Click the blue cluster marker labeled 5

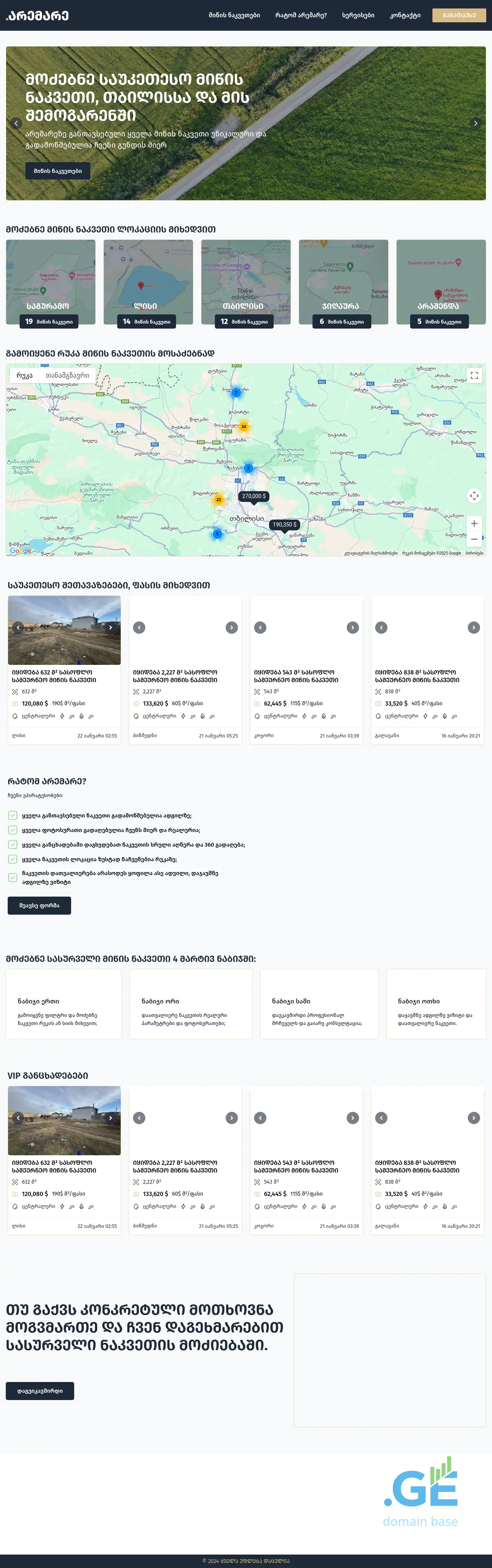click(x=217, y=534)
